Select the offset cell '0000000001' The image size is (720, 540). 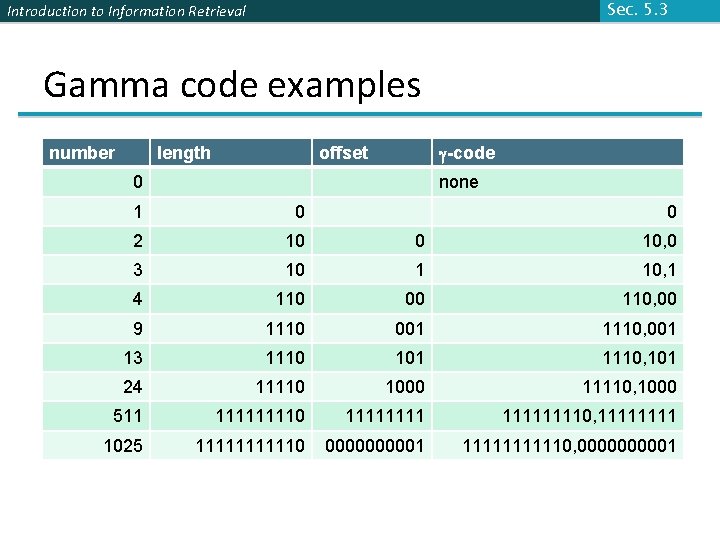[x=372, y=445]
